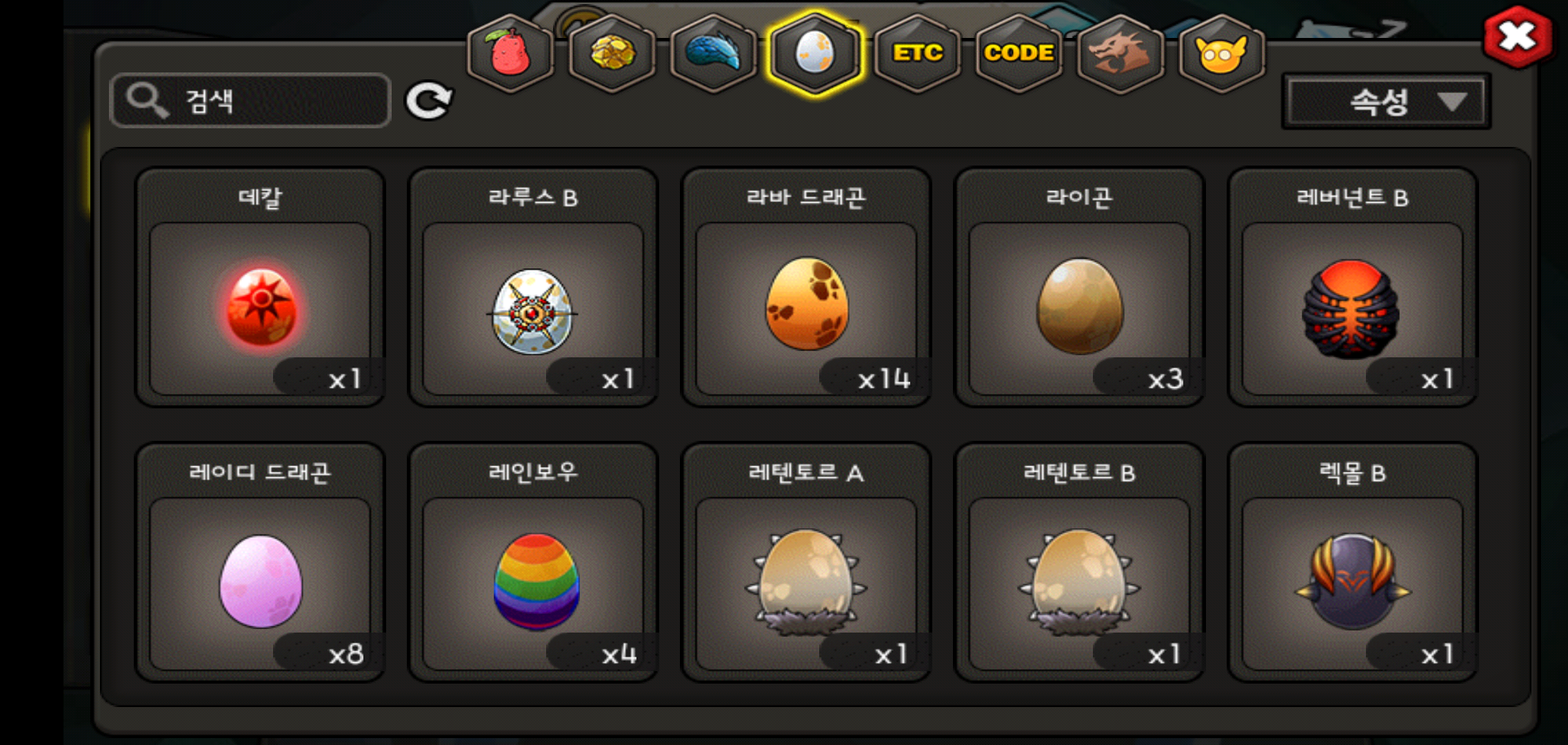Close the inventory with the red X
The width and height of the screenshot is (1568, 745).
click(1518, 37)
